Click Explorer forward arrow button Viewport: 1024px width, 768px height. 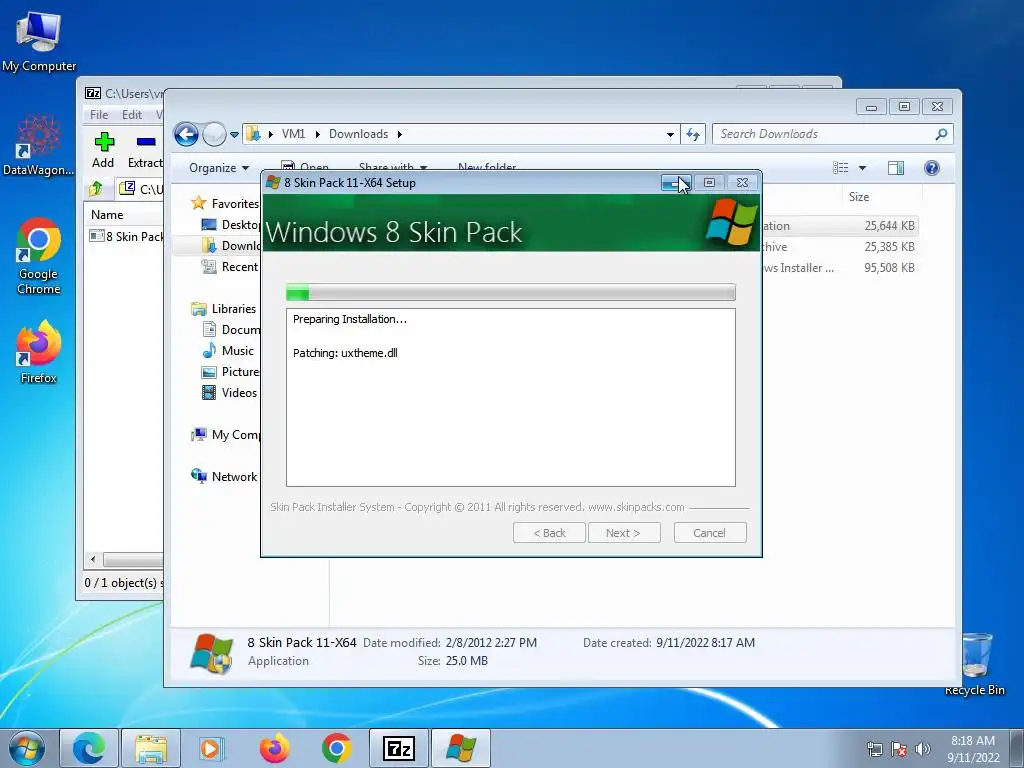[214, 135]
